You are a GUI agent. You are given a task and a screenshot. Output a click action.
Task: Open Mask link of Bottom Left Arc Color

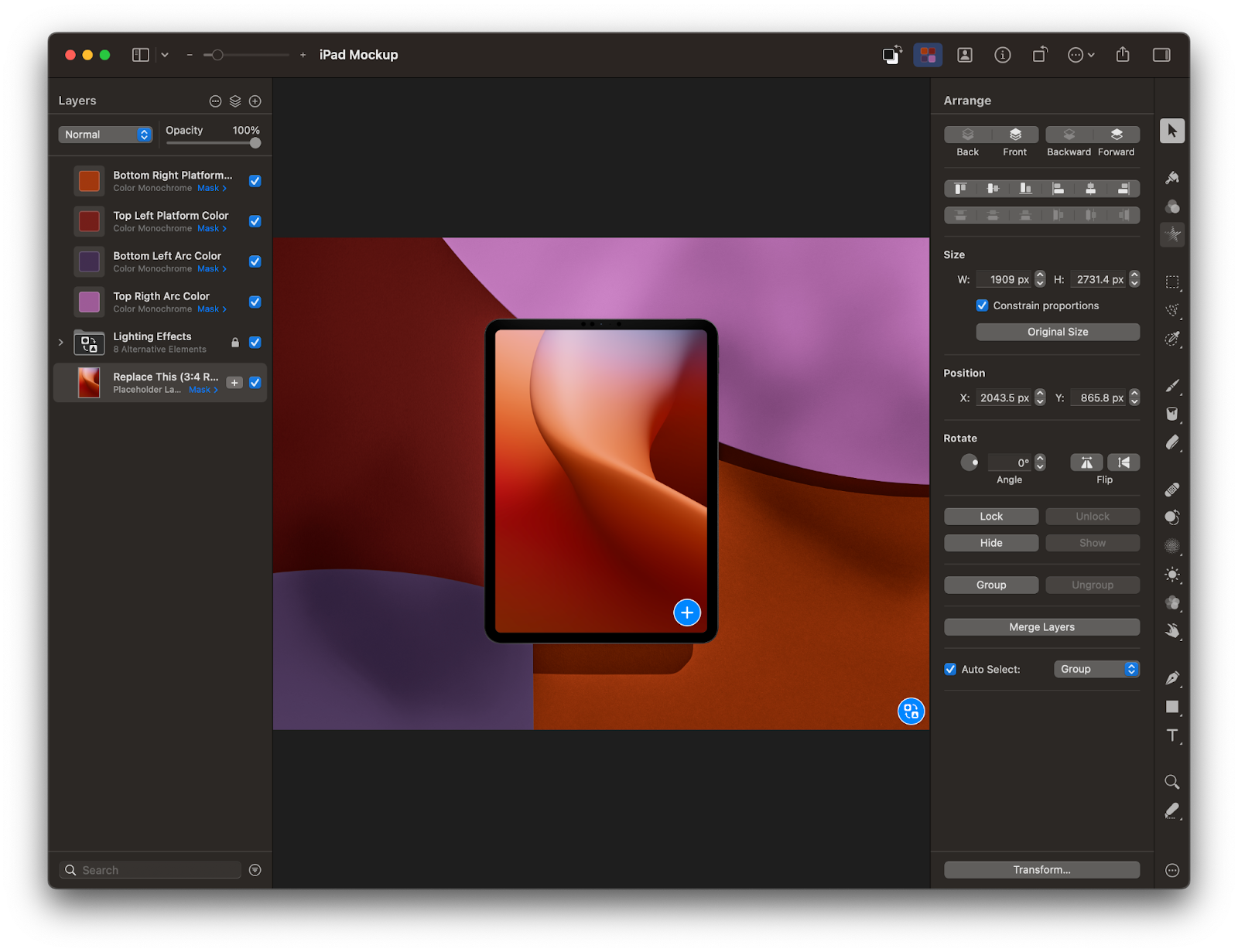210,269
